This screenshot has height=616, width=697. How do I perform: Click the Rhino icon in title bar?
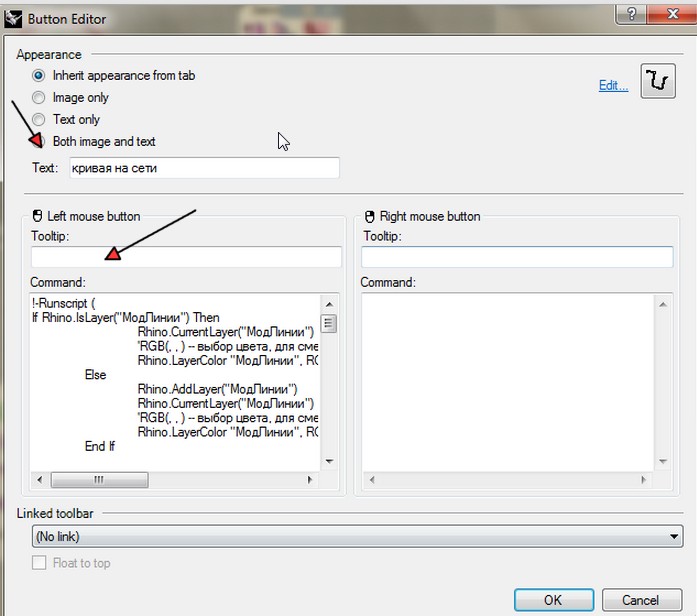click(13, 19)
